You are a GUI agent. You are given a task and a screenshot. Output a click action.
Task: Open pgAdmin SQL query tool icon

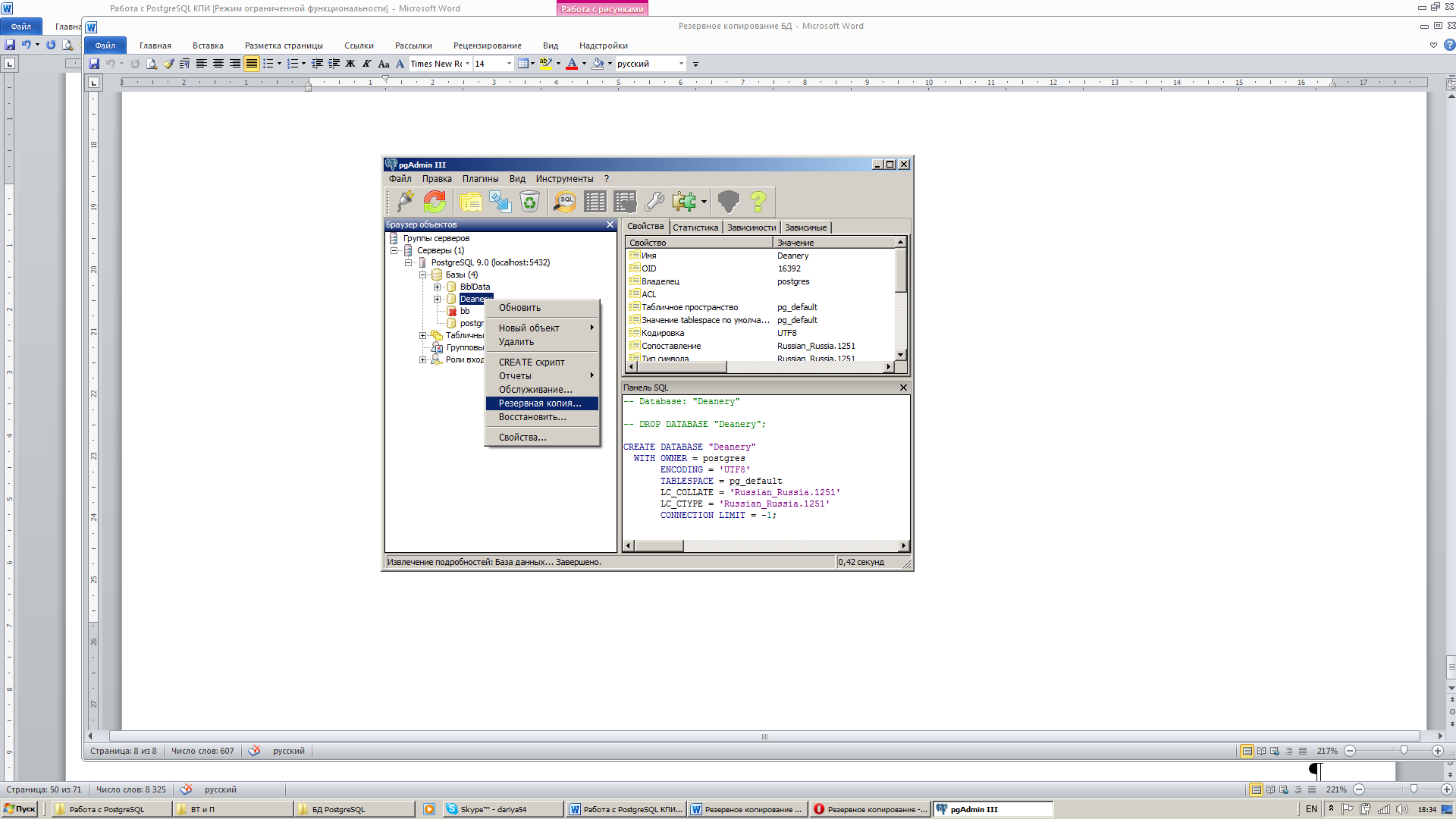(565, 201)
